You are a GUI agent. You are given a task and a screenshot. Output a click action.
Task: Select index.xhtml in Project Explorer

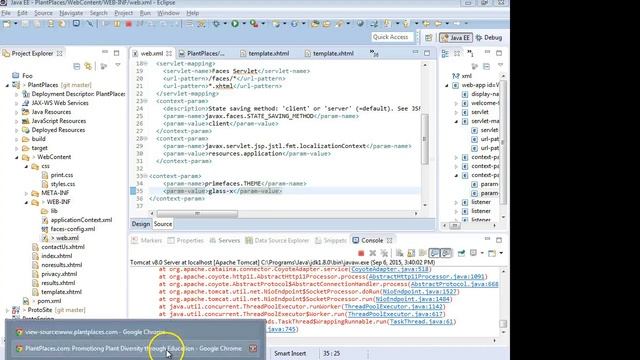(x=56, y=256)
